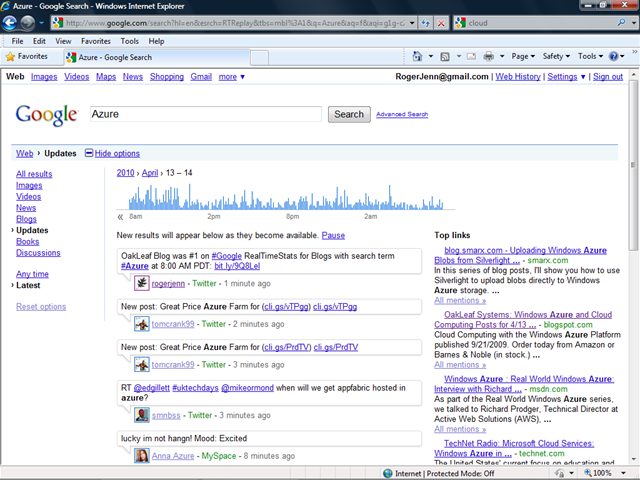640x480 pixels.
Task: Open the Page dropdown menu
Action: click(522, 57)
